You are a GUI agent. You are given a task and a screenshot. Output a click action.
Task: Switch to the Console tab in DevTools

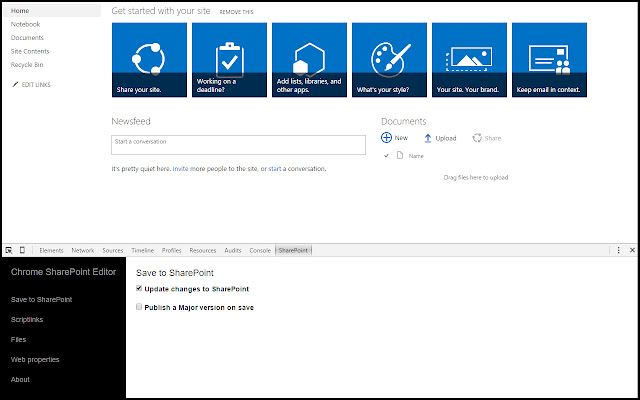(x=260, y=251)
